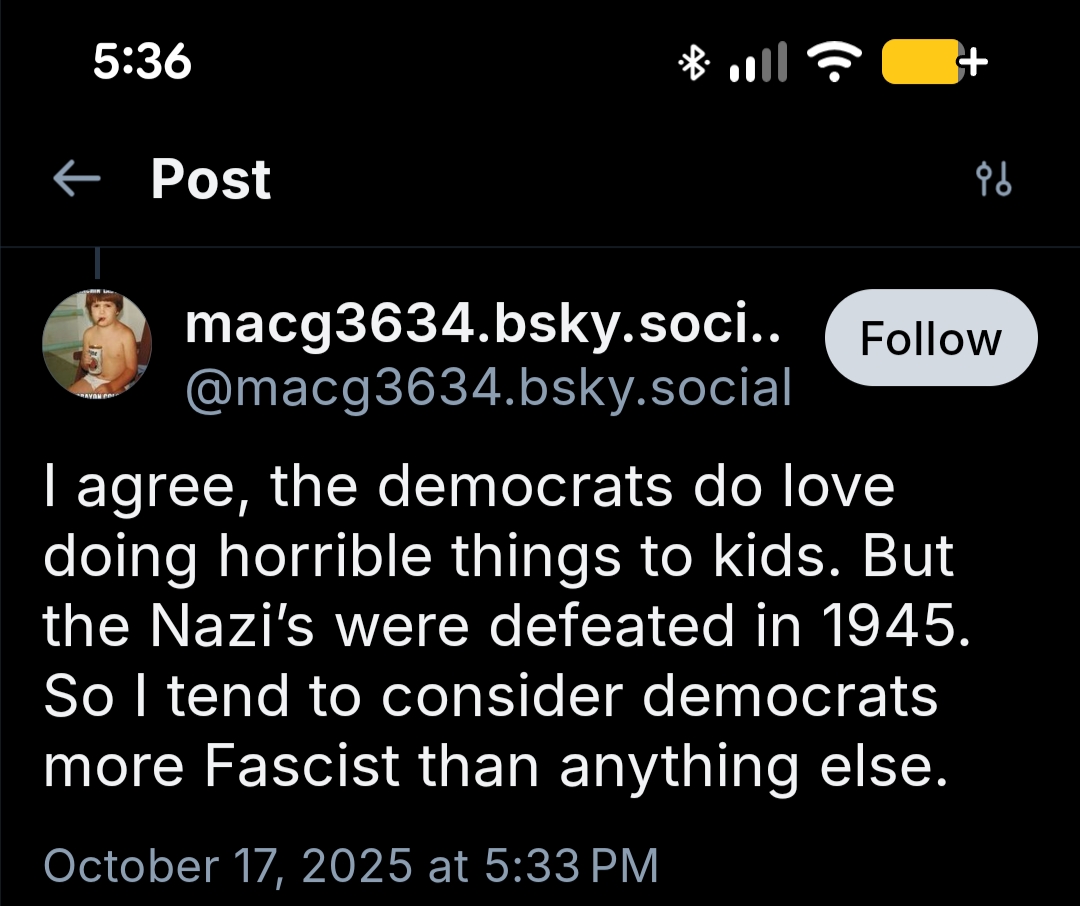Image resolution: width=1080 pixels, height=906 pixels.
Task: Tap the "Post" header title
Action: (210, 180)
